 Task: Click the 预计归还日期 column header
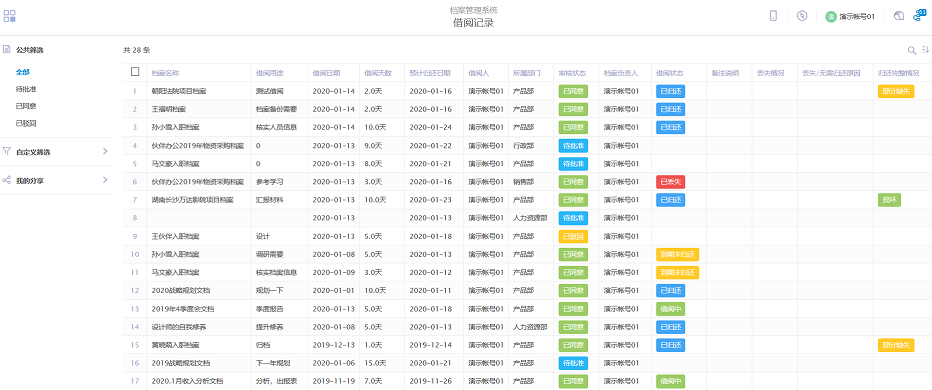pyautogui.click(x=430, y=73)
